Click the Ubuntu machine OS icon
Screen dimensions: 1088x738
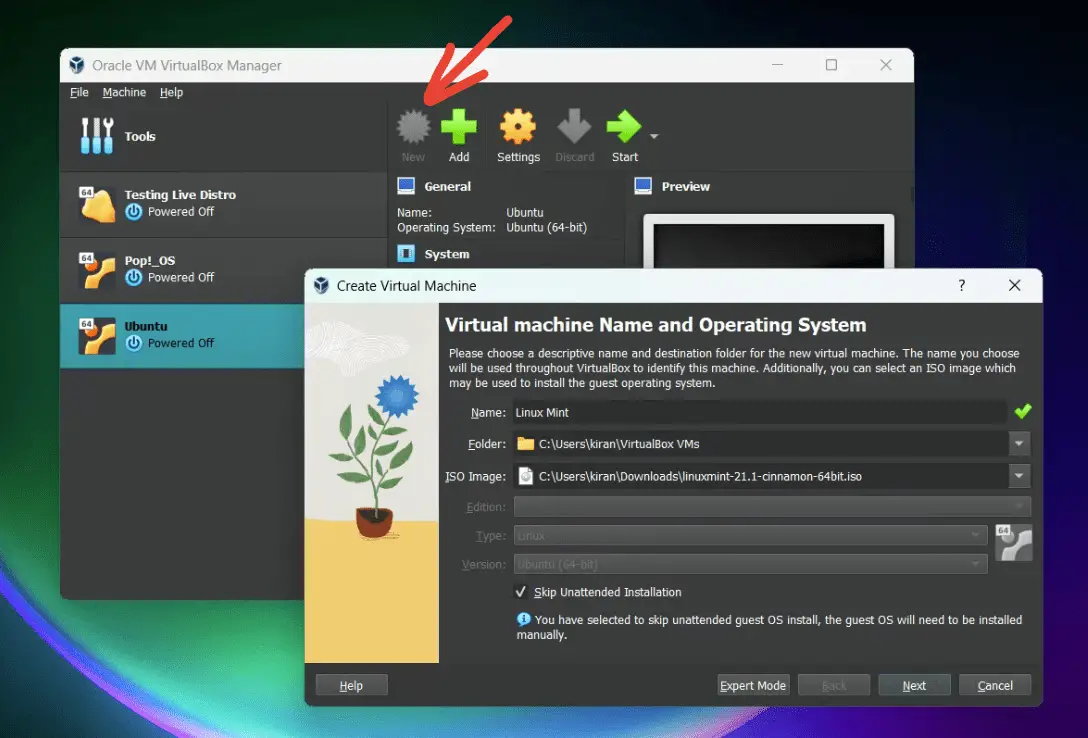click(97, 336)
